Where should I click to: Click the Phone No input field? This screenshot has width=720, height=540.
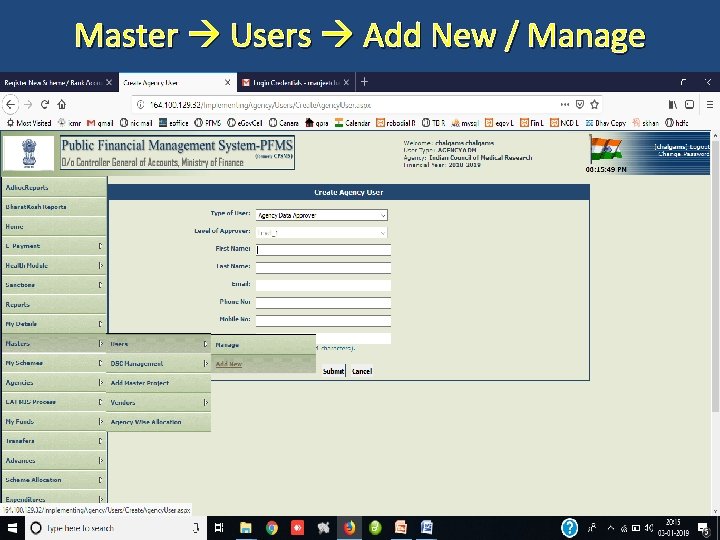point(323,303)
